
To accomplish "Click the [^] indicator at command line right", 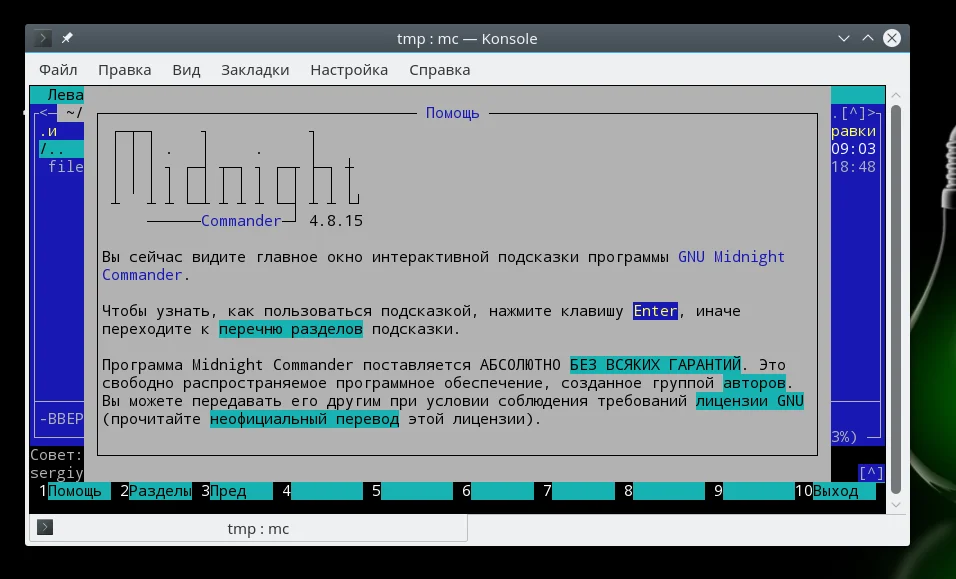I will tap(871, 472).
